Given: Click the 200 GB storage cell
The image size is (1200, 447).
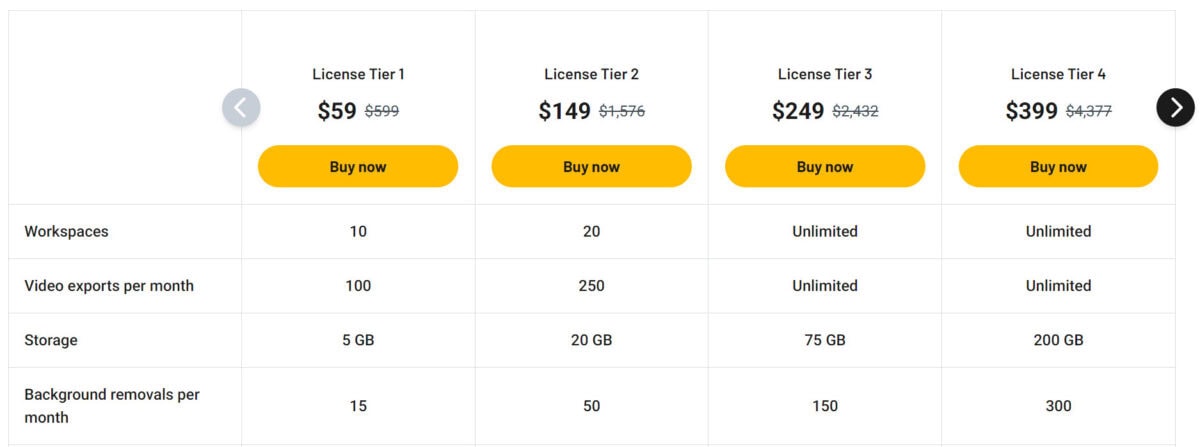Looking at the screenshot, I should pyautogui.click(x=1058, y=340).
